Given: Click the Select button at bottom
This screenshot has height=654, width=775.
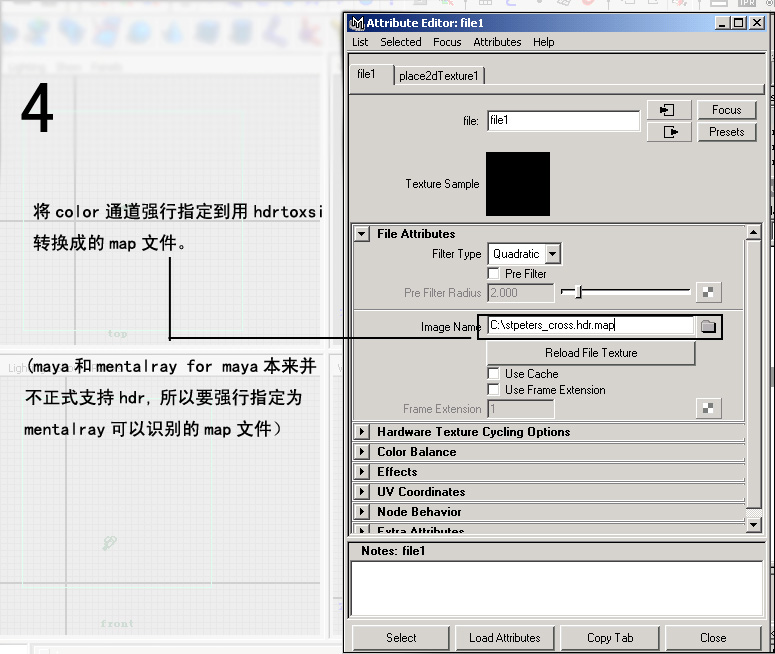Looking at the screenshot, I should [x=401, y=638].
